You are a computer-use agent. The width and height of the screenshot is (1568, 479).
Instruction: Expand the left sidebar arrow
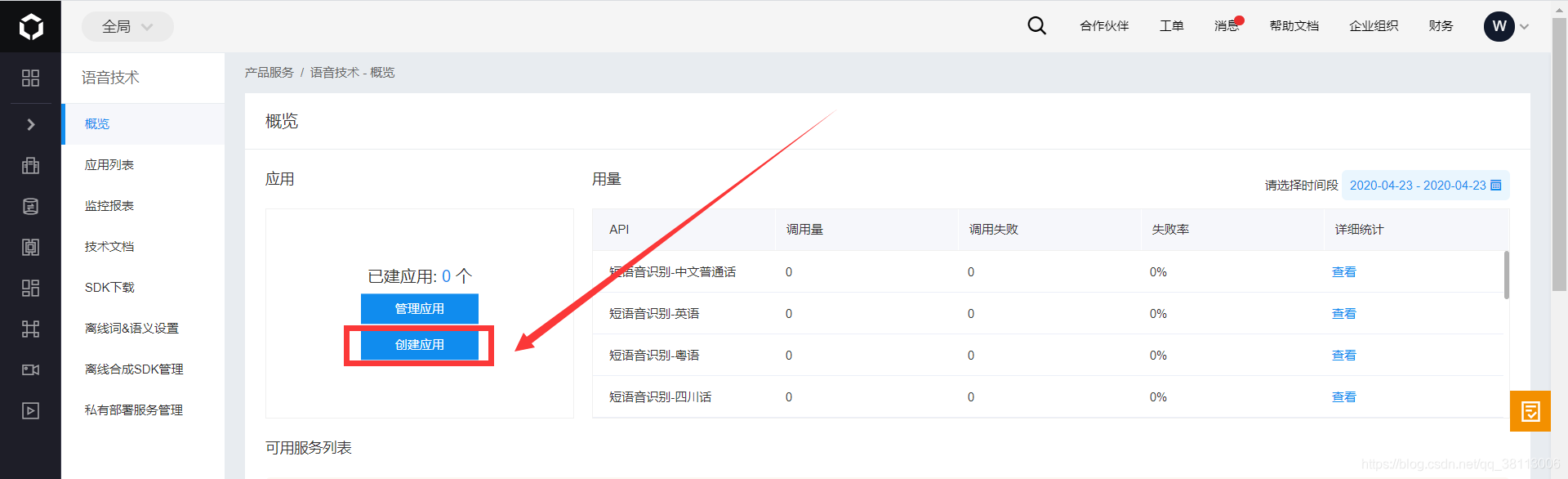point(30,124)
